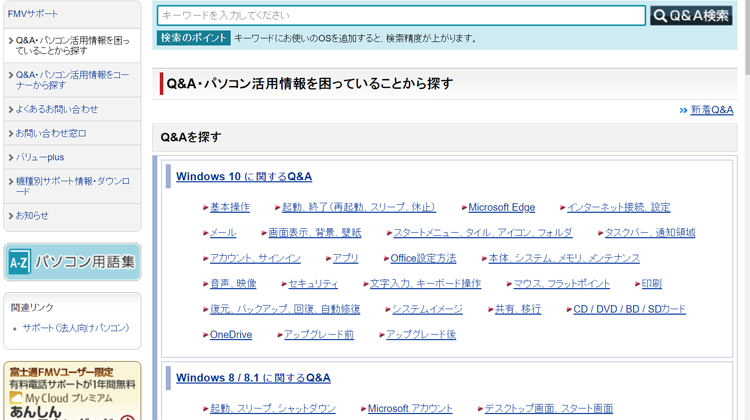Viewport: 750px width, 420px height.
Task: Open Q&A・パソコン活用情報を困っていることから探す sidebar item
Action: point(72,45)
